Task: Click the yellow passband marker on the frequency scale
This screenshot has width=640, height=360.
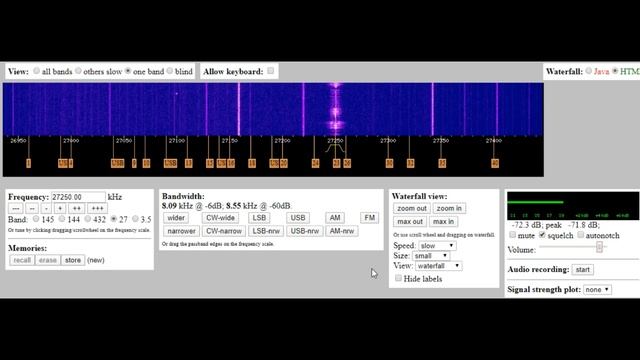Action: tap(335, 148)
